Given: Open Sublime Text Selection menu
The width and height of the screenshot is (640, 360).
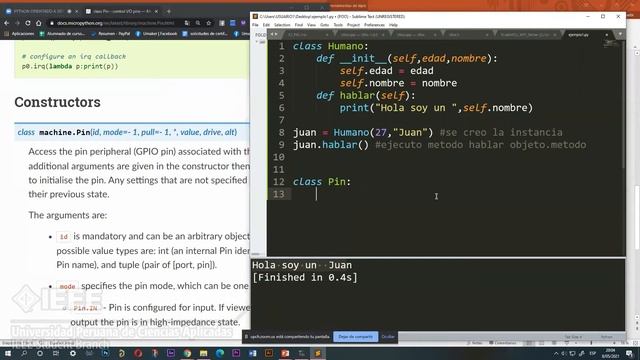Looking at the screenshot, I should coord(282,25).
